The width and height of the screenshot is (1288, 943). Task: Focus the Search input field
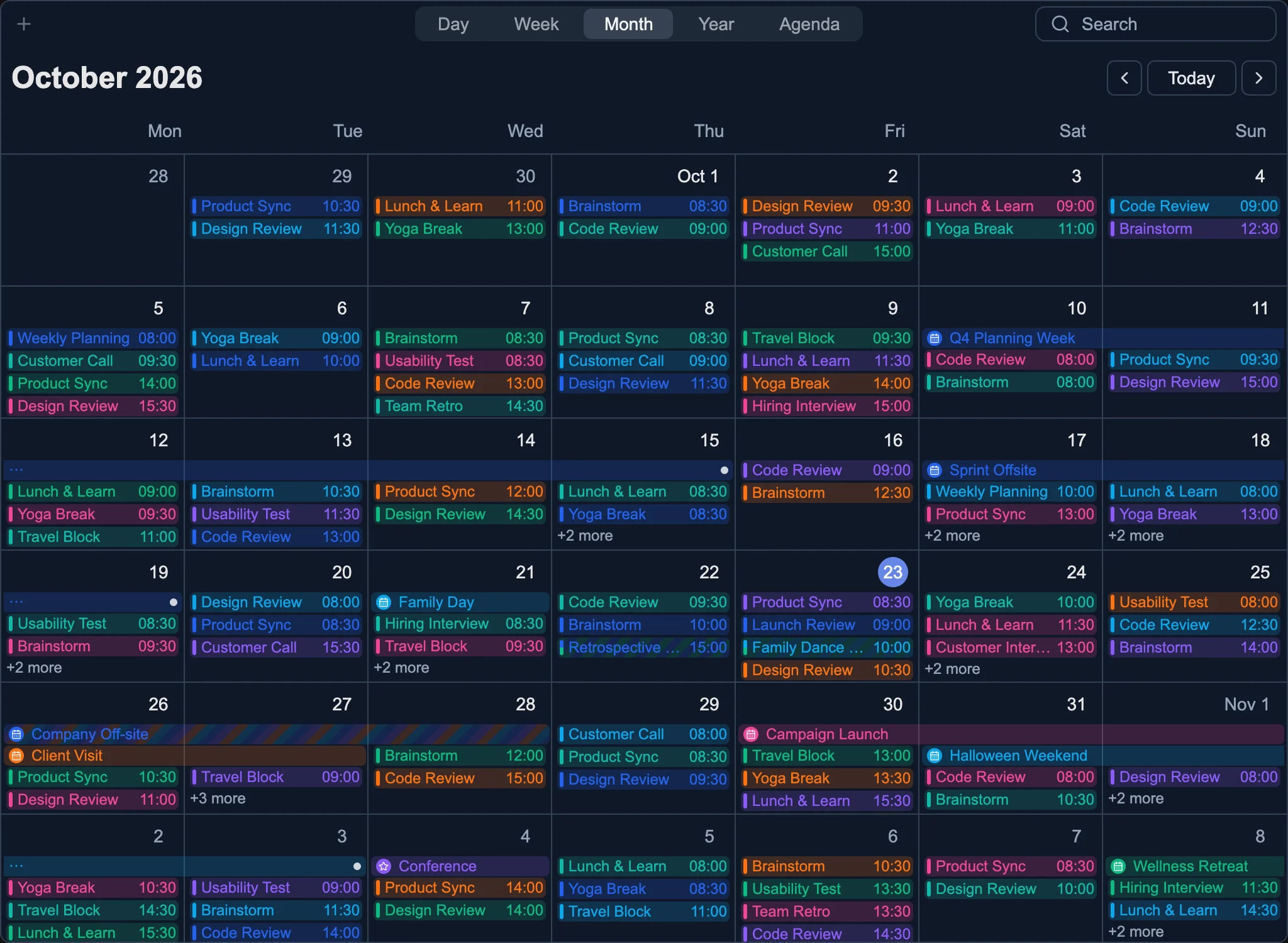point(1156,24)
